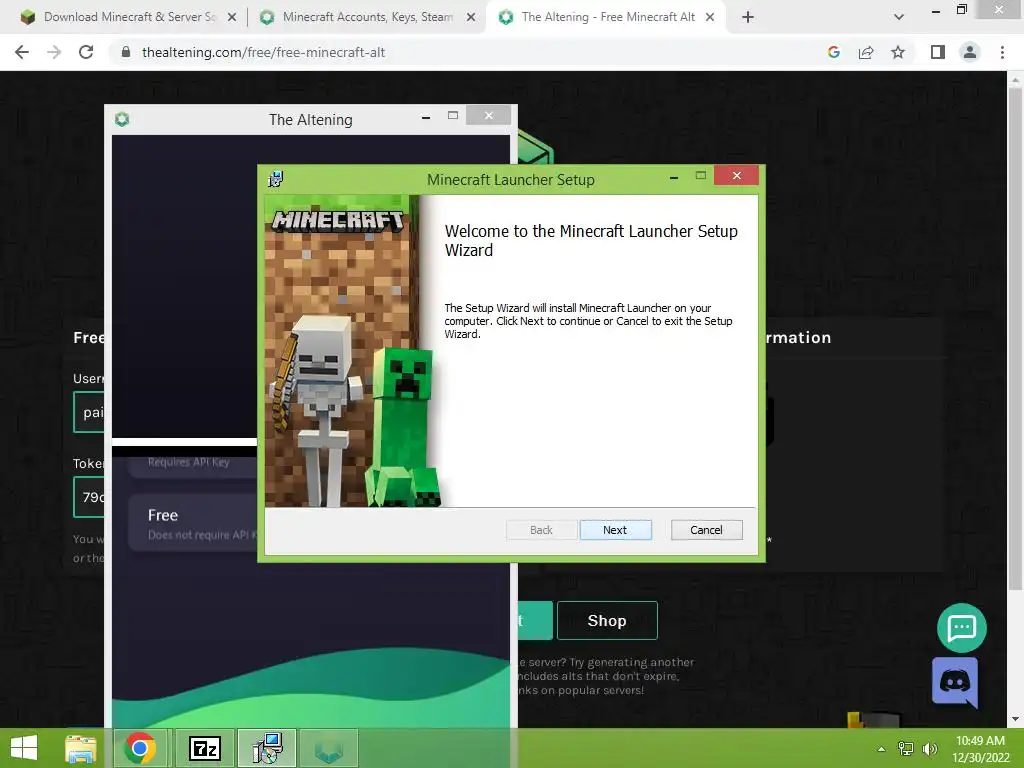Close the Minecraft Launcher Setup window
Viewport: 1024px width, 768px height.
tap(736, 176)
